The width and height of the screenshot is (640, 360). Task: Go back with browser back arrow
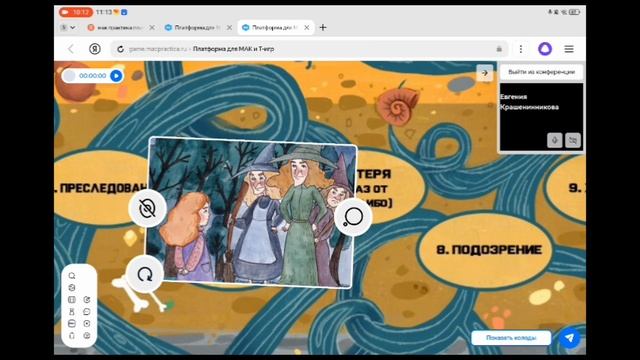pos(71,49)
